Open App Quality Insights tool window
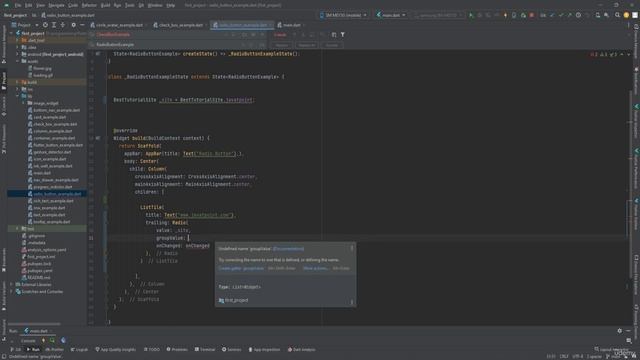The height and width of the screenshot is (360, 640). click(x=116, y=349)
